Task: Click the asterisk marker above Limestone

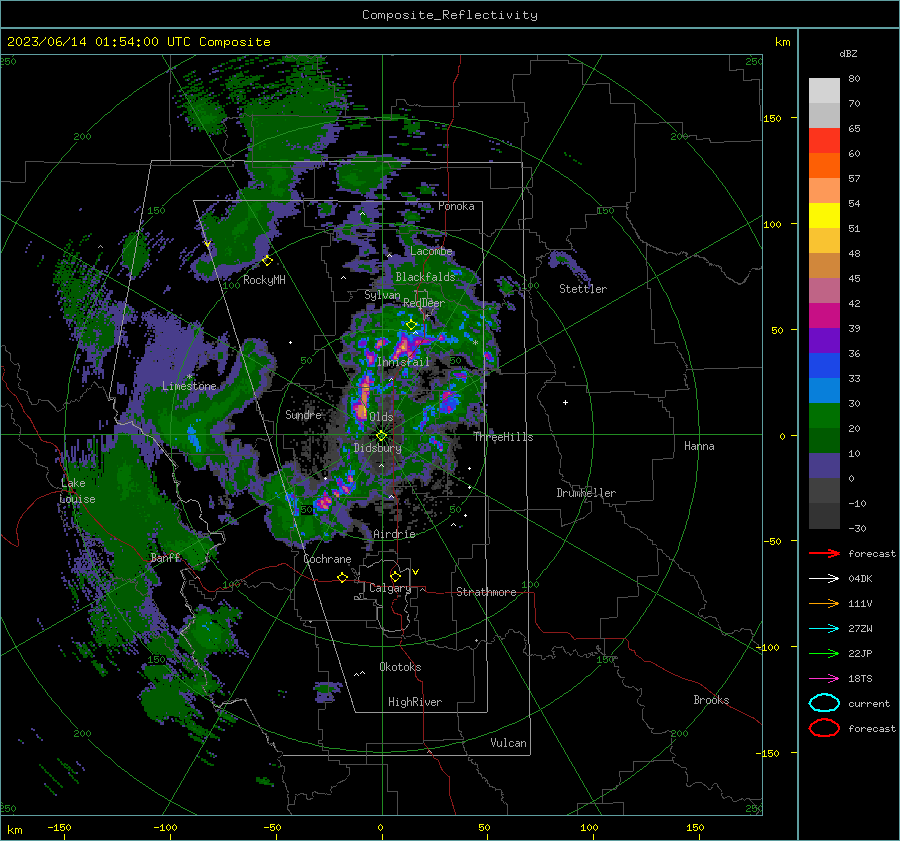Action: coord(189,377)
